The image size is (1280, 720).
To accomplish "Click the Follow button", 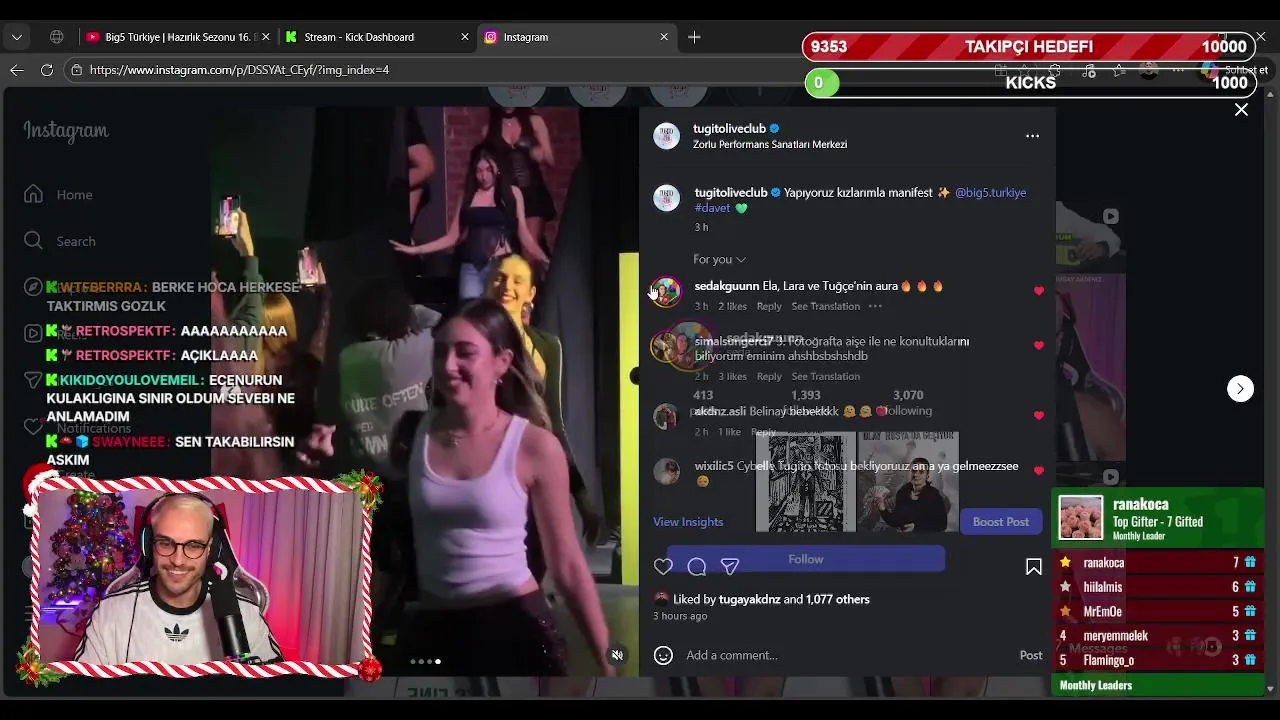I will pyautogui.click(x=806, y=560).
